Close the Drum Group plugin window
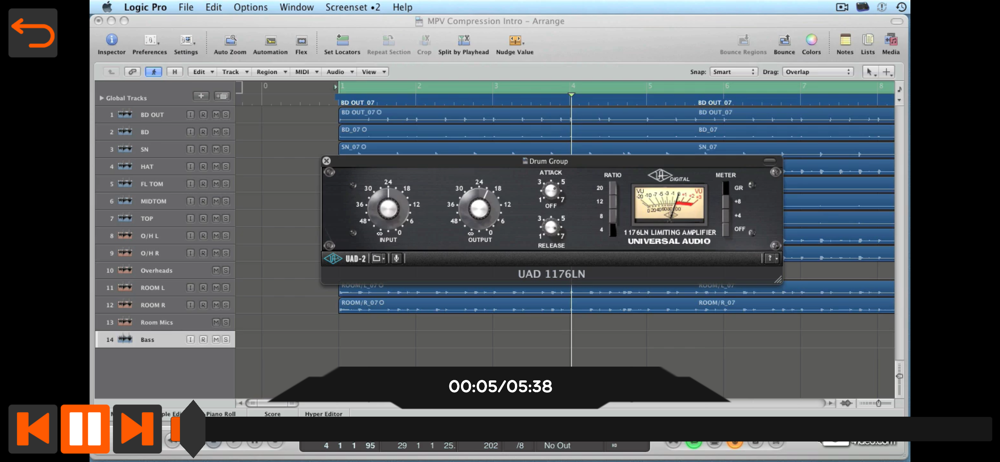 coord(326,161)
